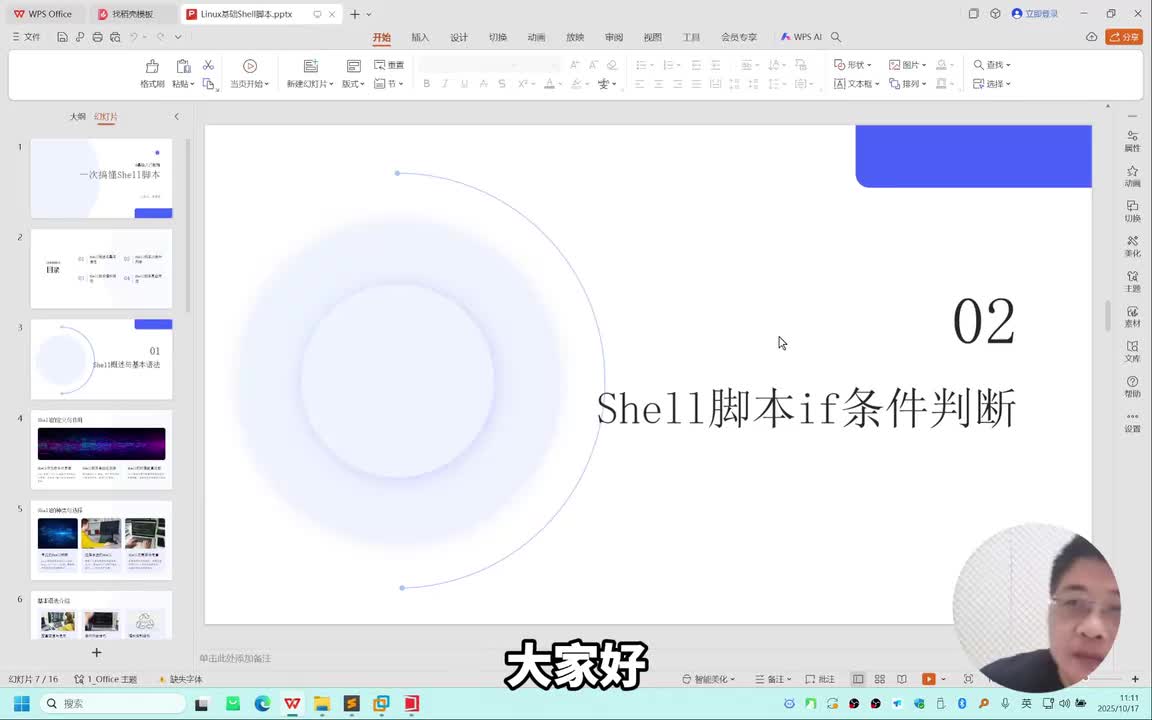This screenshot has width=1152, height=720.
Task: Open the Help (帮助) sidebar icon
Action: [1132, 386]
